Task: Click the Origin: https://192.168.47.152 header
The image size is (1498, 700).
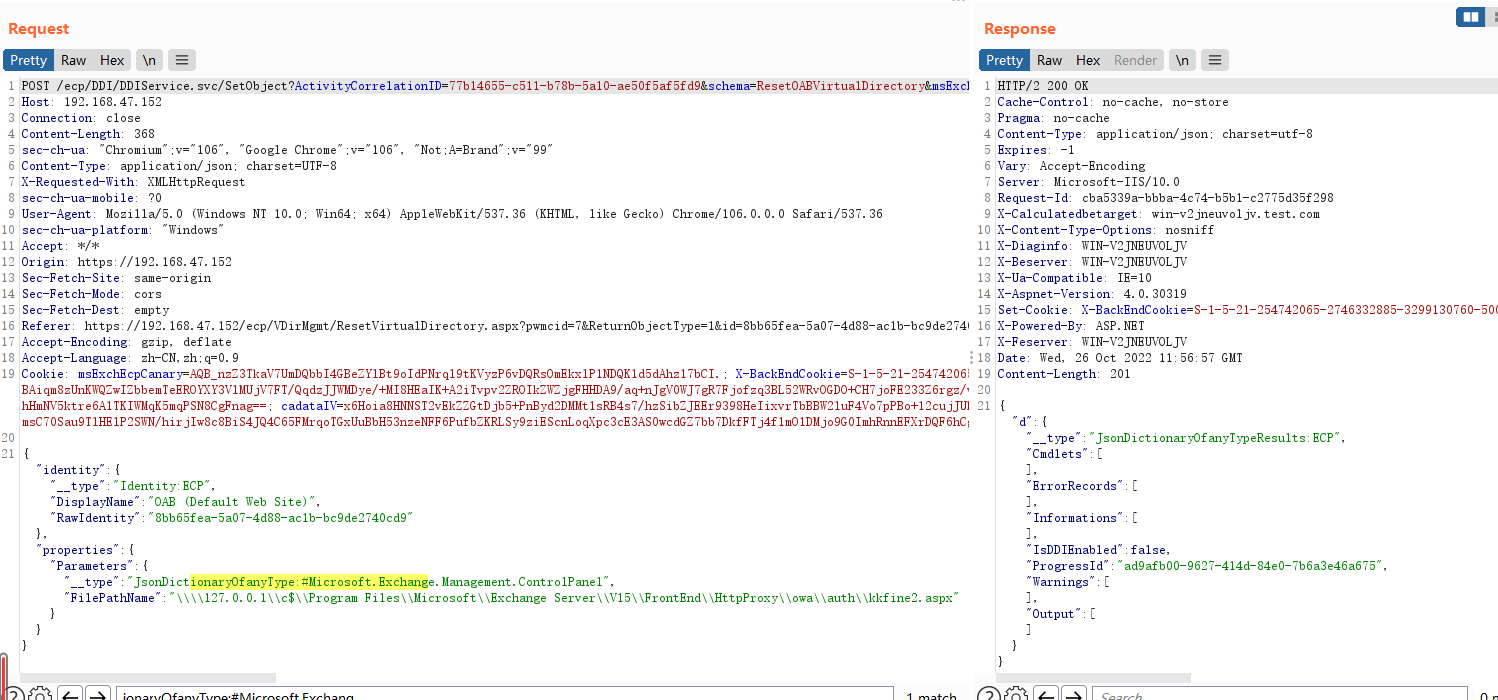Action: (127, 262)
